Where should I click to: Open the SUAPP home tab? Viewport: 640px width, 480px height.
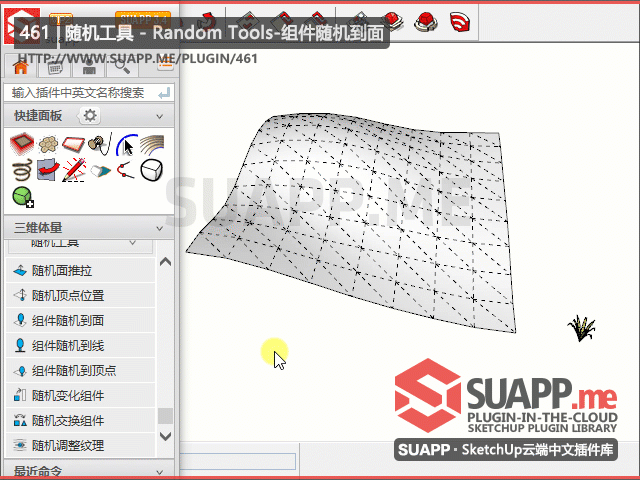[20, 66]
